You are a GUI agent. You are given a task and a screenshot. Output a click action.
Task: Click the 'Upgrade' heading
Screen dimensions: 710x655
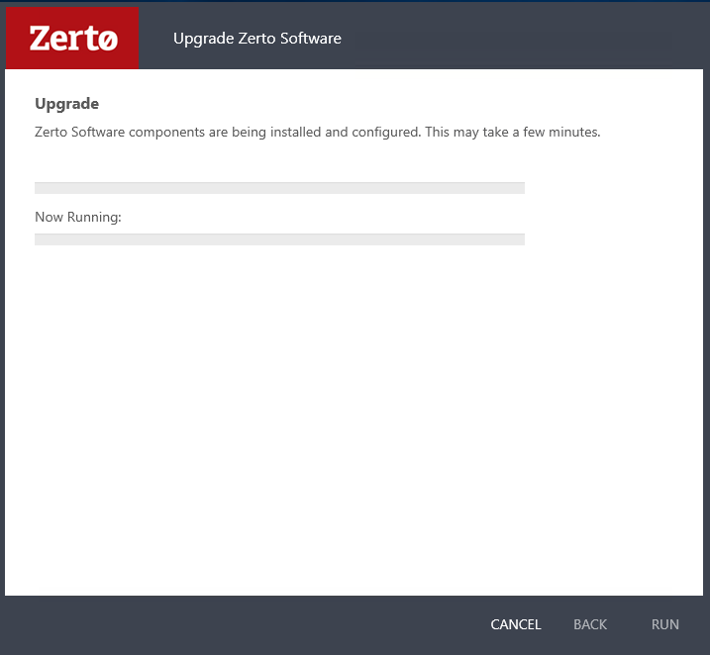coord(67,104)
